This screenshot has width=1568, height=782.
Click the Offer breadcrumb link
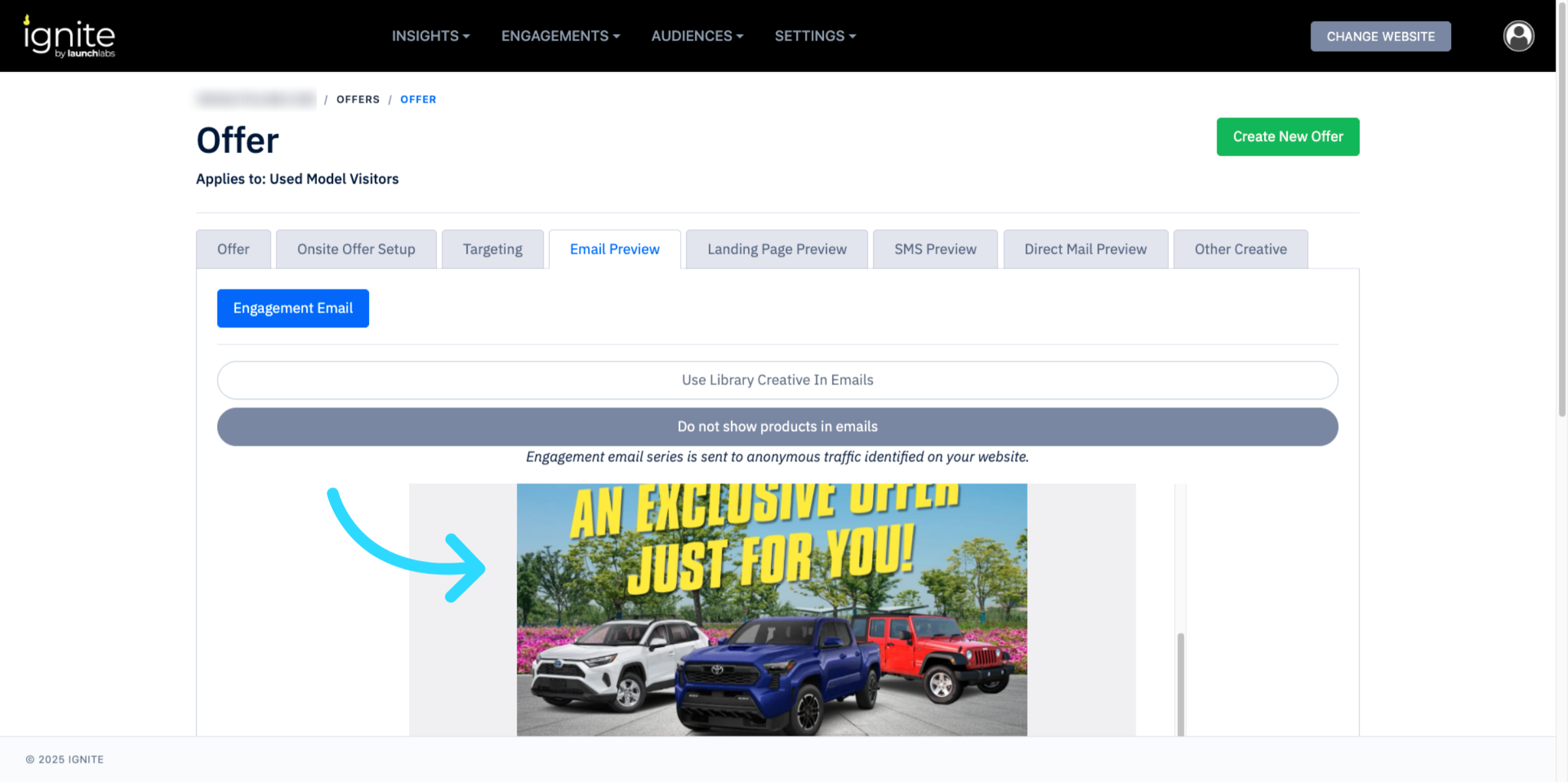tap(417, 99)
